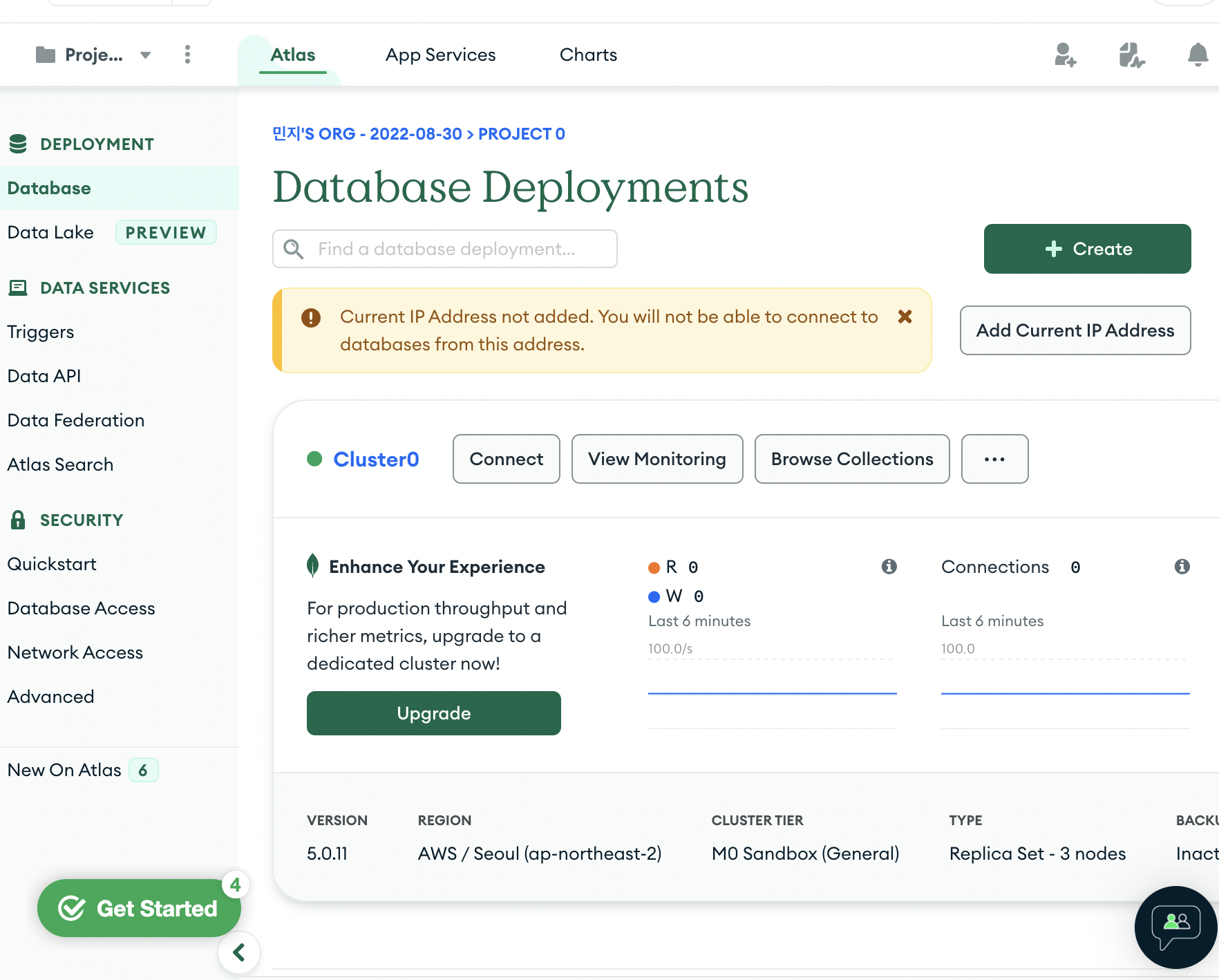
Task: Click the warning exclamation icon
Action: coord(311,317)
